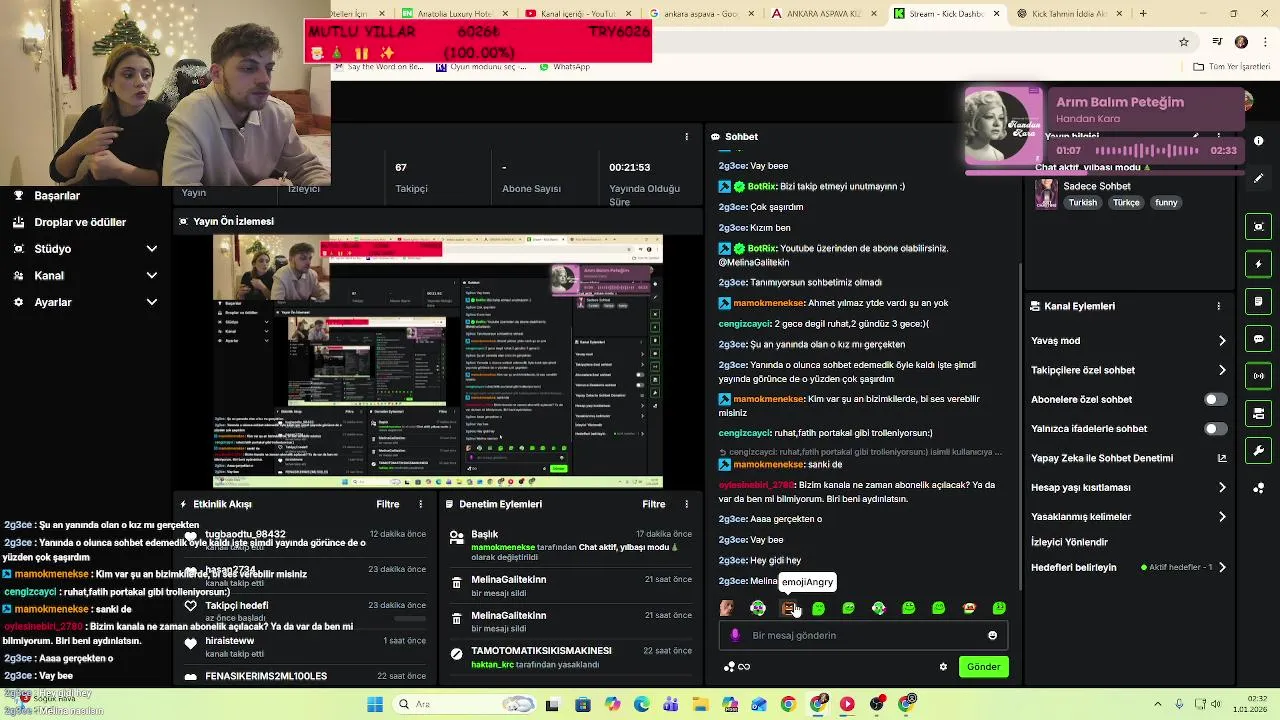Open Kanal Eylemleri three-dot menu
Screen dimensions: 1280x720
[x=1218, y=306]
